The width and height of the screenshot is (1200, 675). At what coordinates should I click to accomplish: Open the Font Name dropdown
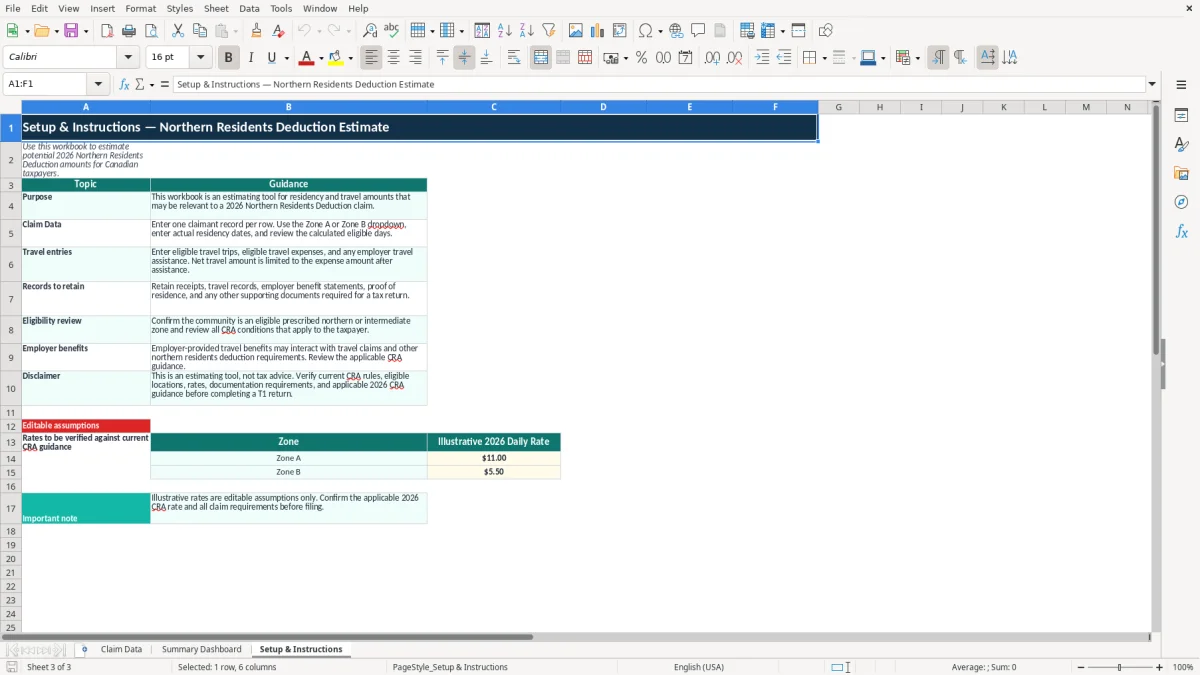128,58
